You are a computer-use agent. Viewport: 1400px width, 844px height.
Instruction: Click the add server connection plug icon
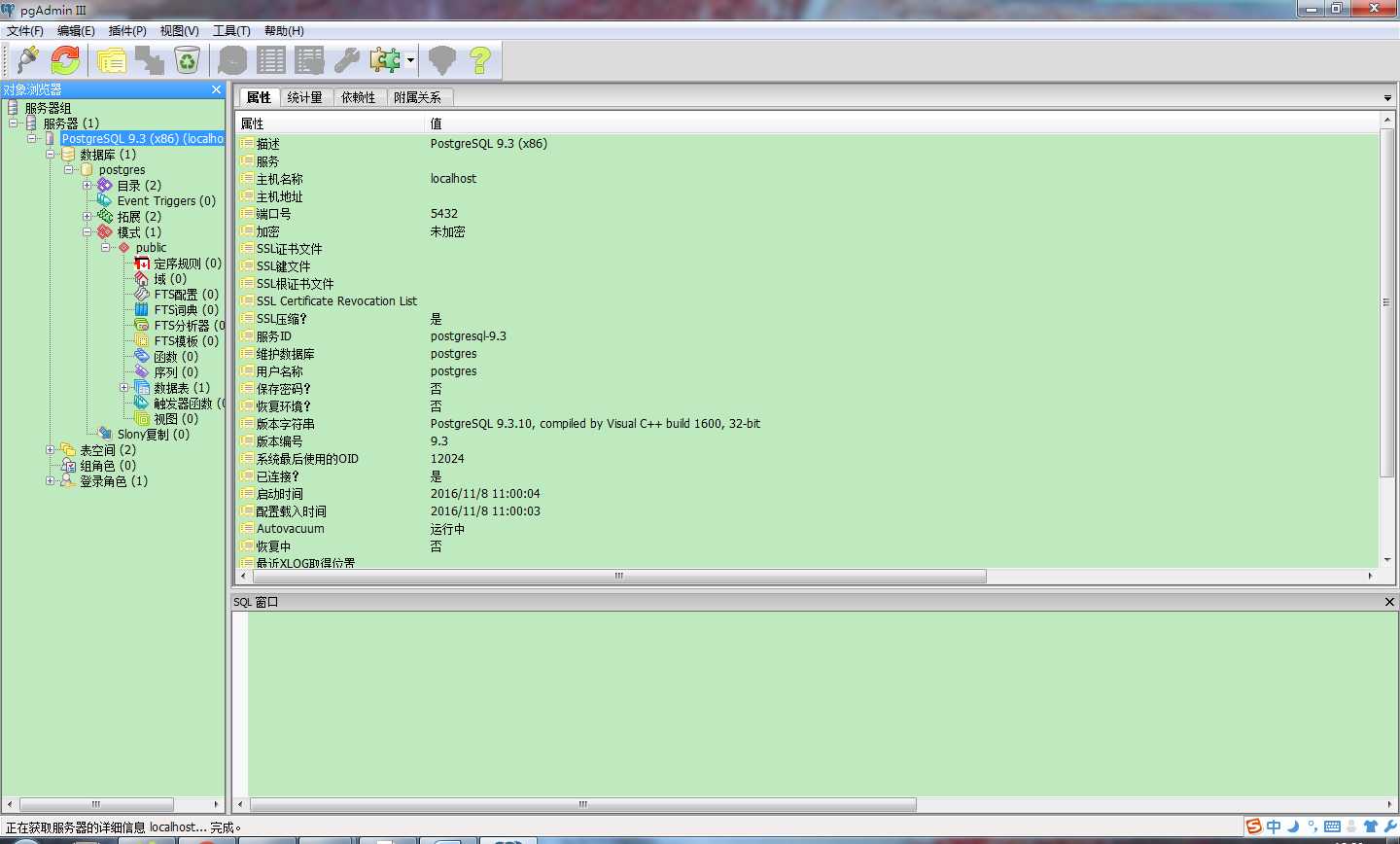coord(27,60)
